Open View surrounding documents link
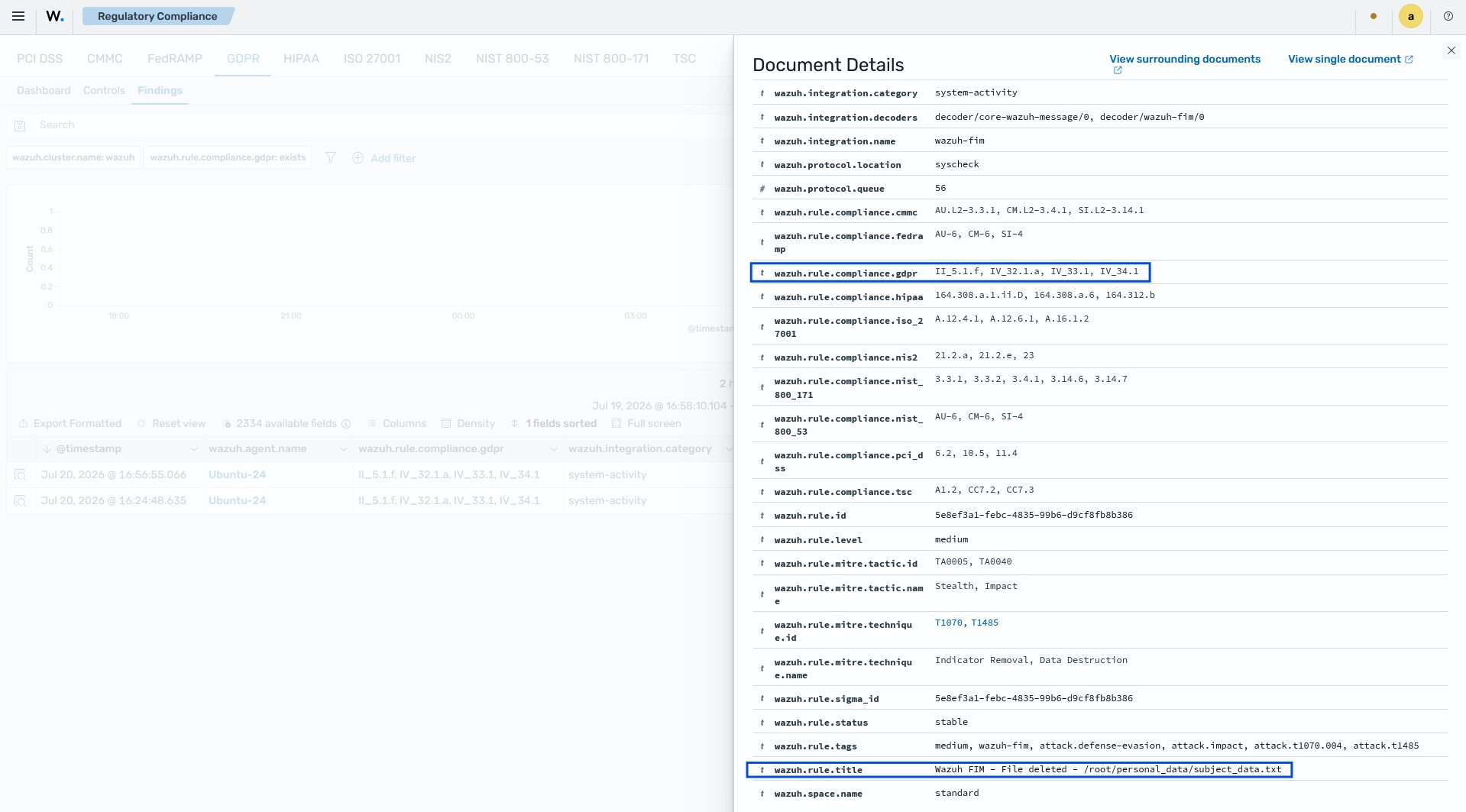This screenshot has height=812, width=1466. tap(1185, 59)
